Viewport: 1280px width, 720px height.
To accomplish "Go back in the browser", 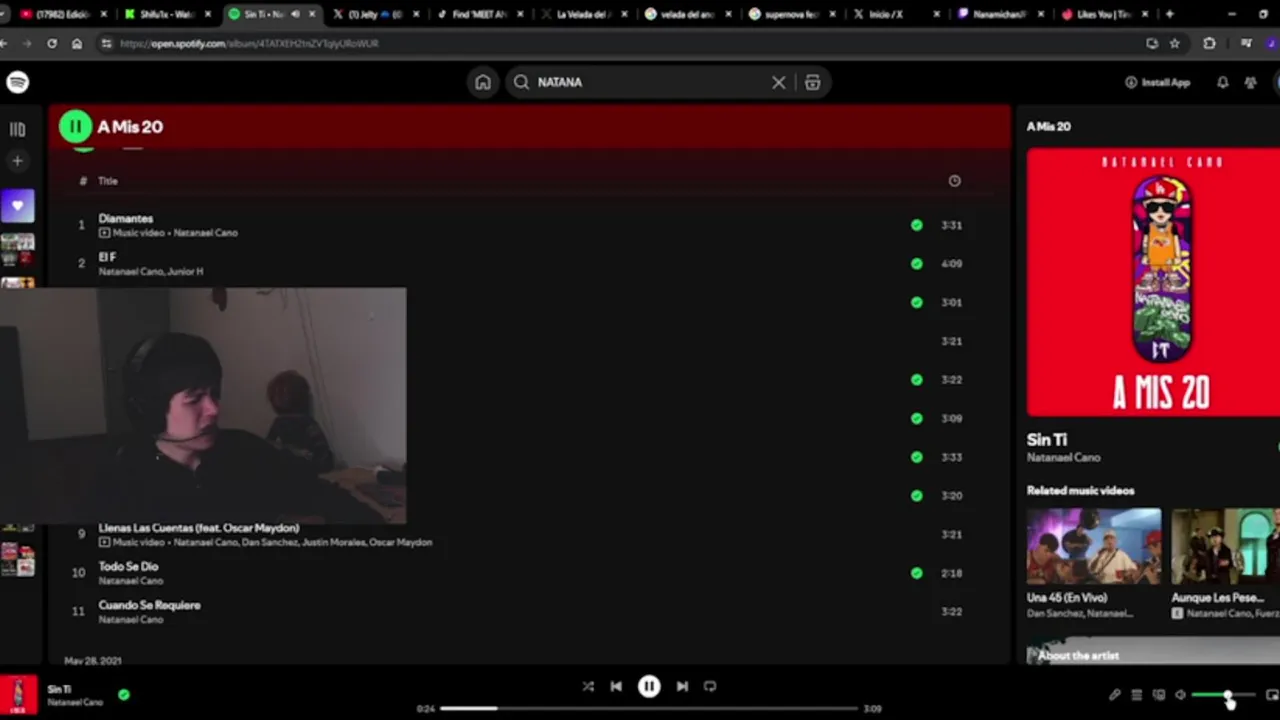I will (5, 43).
